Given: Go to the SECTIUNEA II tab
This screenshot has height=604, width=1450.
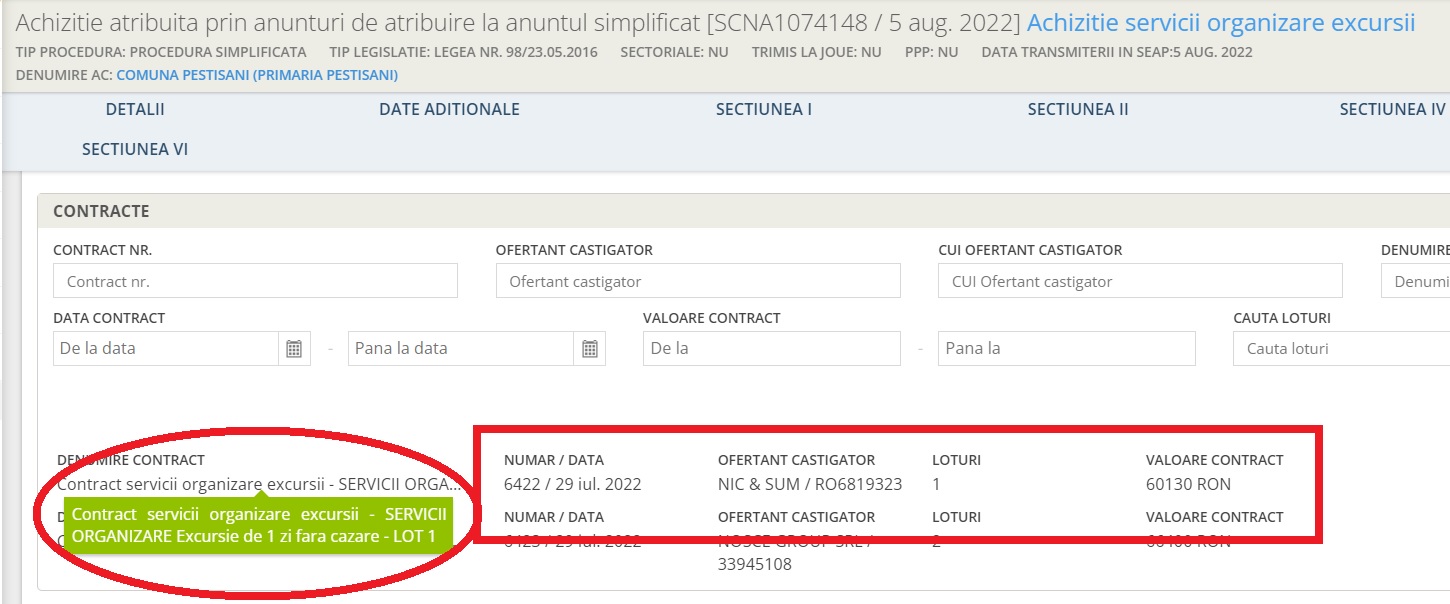Looking at the screenshot, I should pos(1078,109).
